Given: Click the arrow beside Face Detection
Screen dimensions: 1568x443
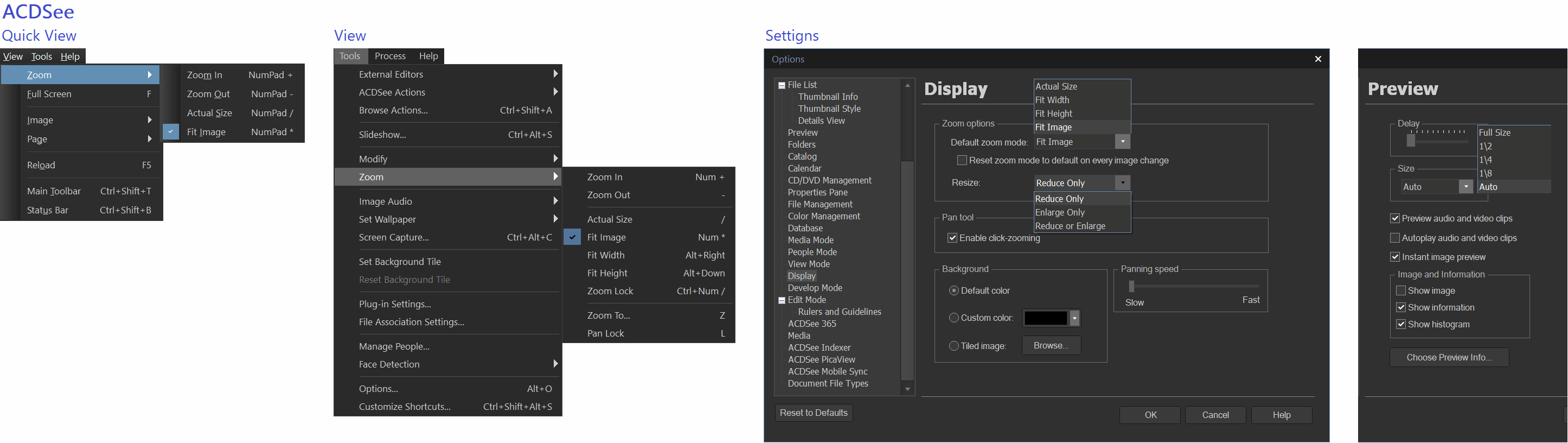Looking at the screenshot, I should click(555, 364).
